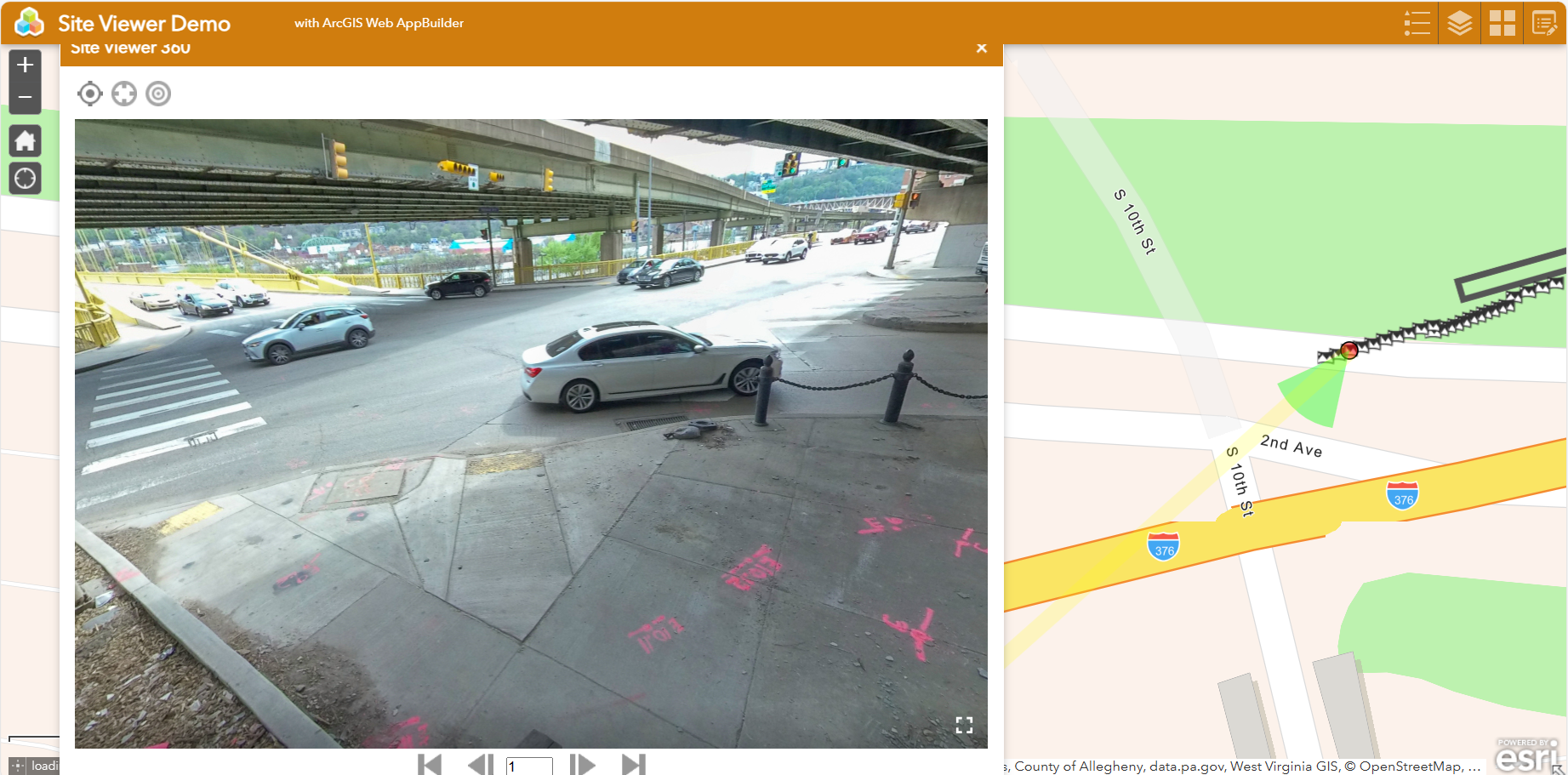Image resolution: width=1568 pixels, height=775 pixels.
Task: Toggle the concentric circles tool
Action: tap(158, 94)
